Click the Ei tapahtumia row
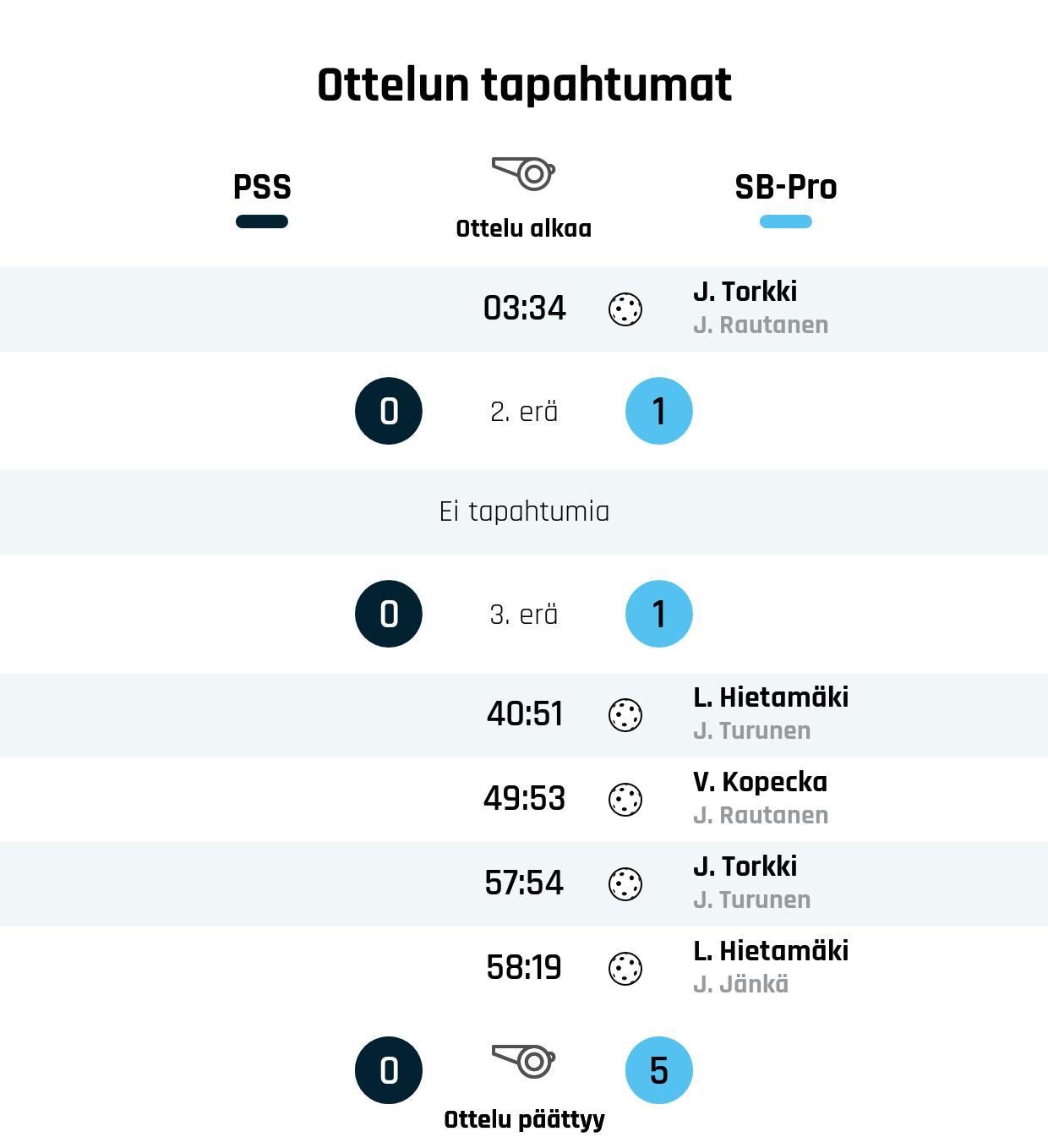The image size is (1048, 1148). 524,512
